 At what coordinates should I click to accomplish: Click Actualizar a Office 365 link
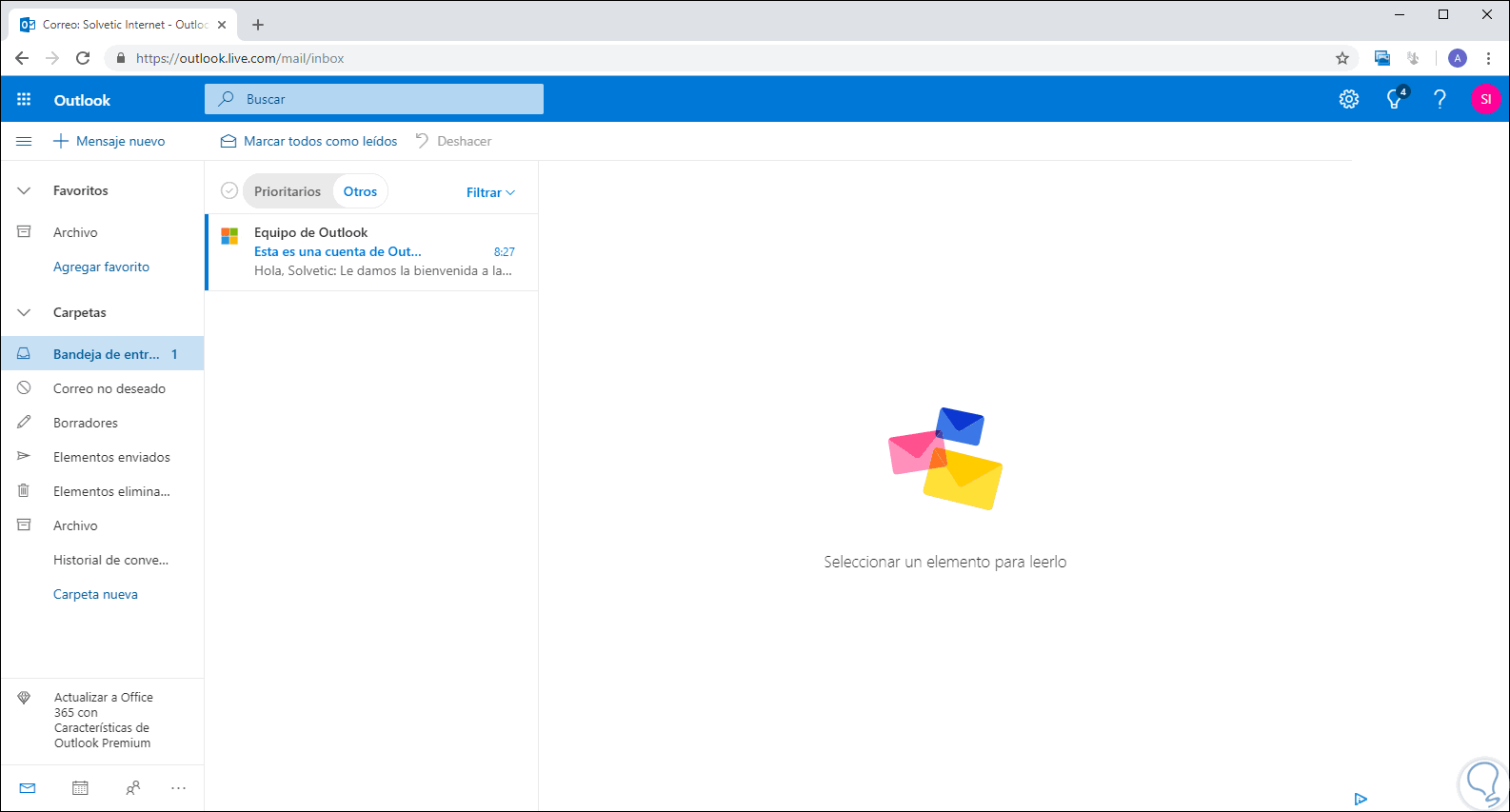[x=103, y=720]
